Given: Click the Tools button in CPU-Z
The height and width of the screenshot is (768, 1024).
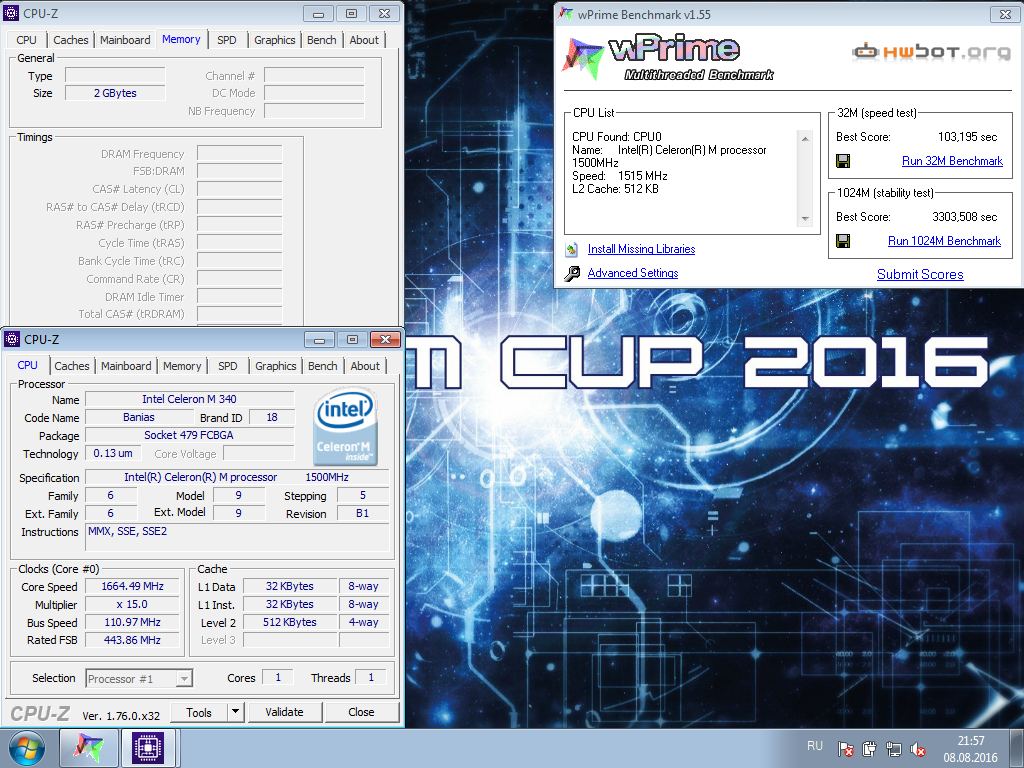Looking at the screenshot, I should 199,712.
